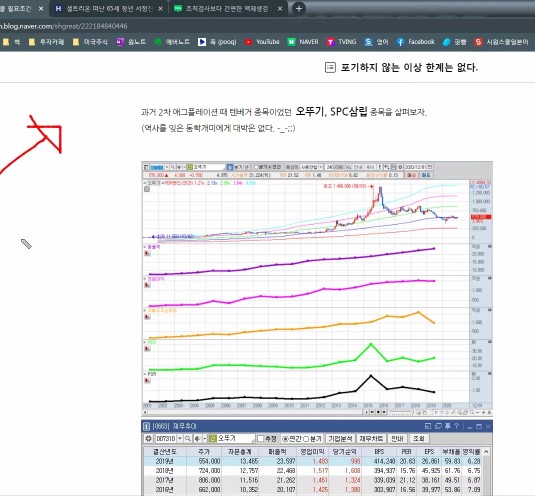Toggle the small checkbox under the 오뚜기 chart legend
Viewport: 535px width, 496px height.
point(147,189)
